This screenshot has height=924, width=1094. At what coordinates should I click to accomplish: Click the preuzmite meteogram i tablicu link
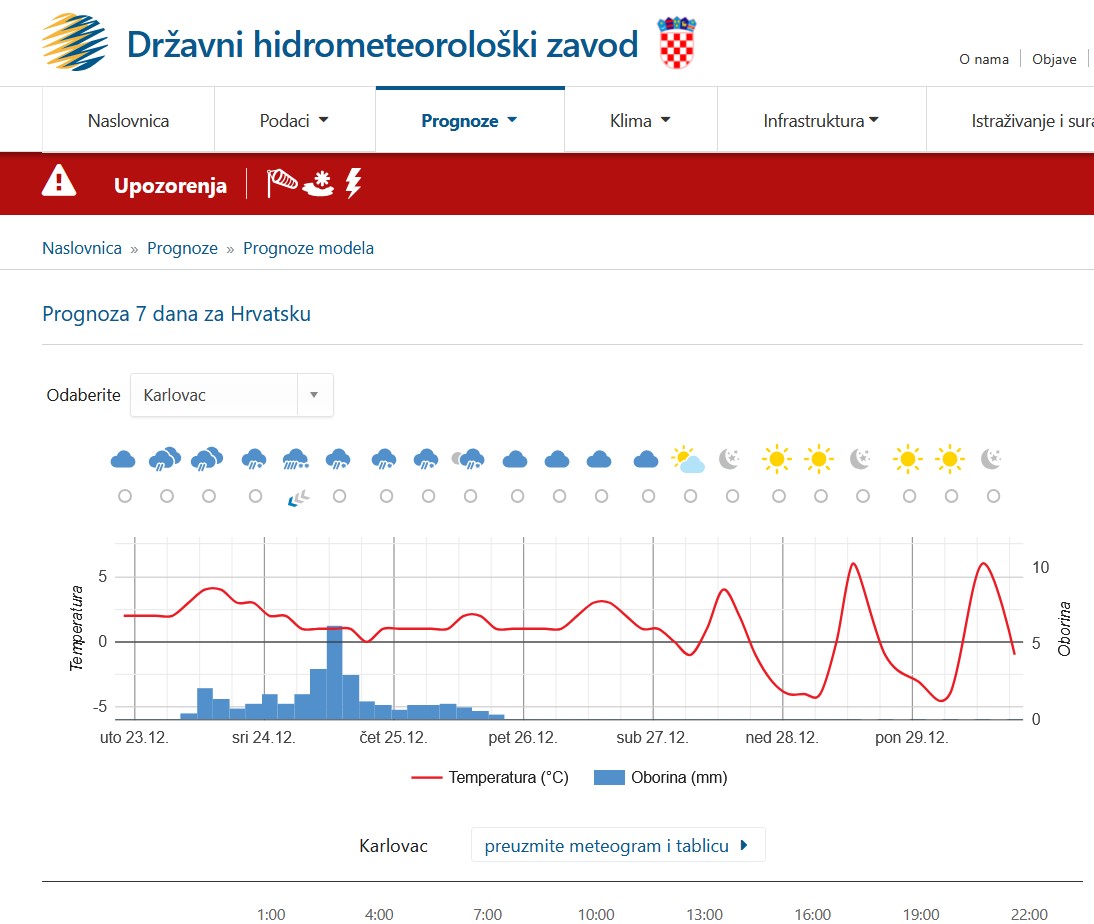[x=618, y=845]
